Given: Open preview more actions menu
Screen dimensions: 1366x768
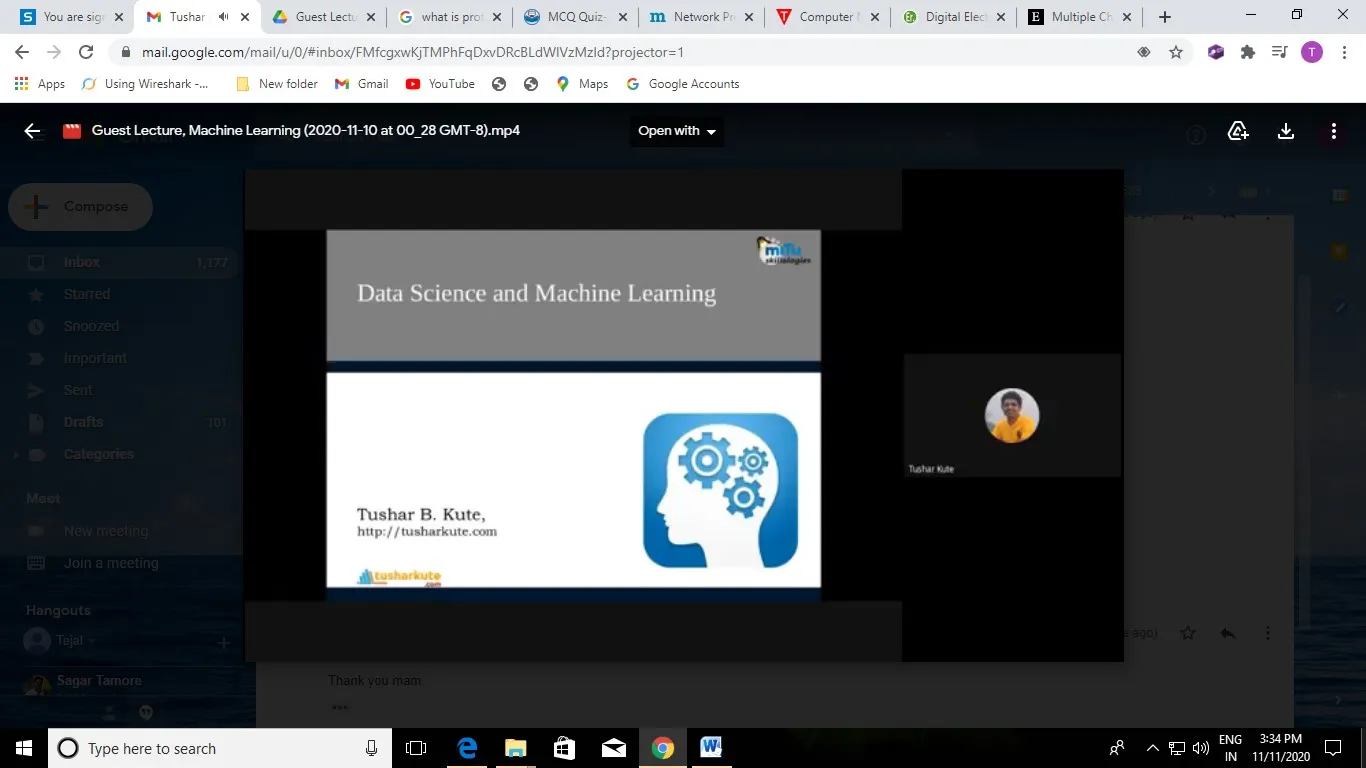Looking at the screenshot, I should (x=1334, y=131).
